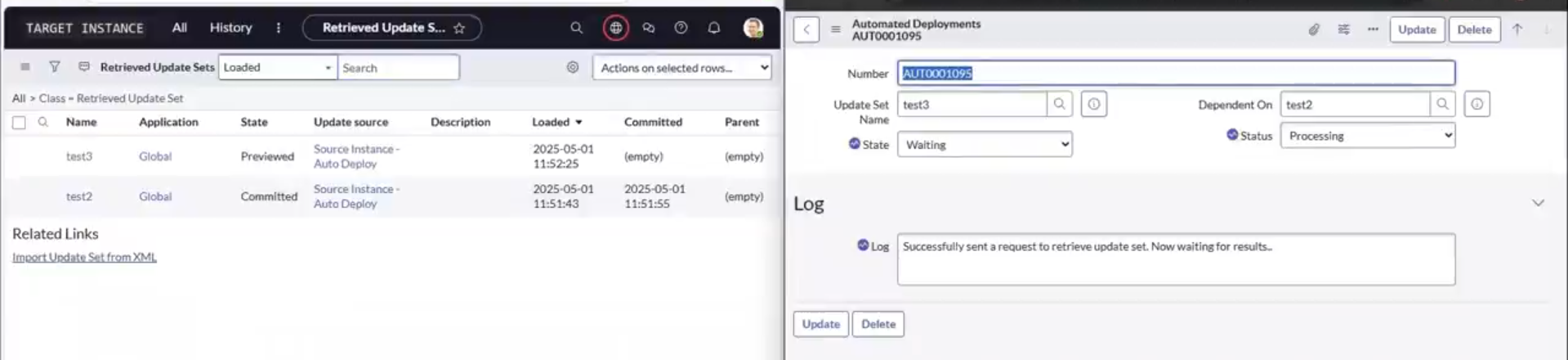
Task: Open the help question mark icon
Action: click(681, 28)
